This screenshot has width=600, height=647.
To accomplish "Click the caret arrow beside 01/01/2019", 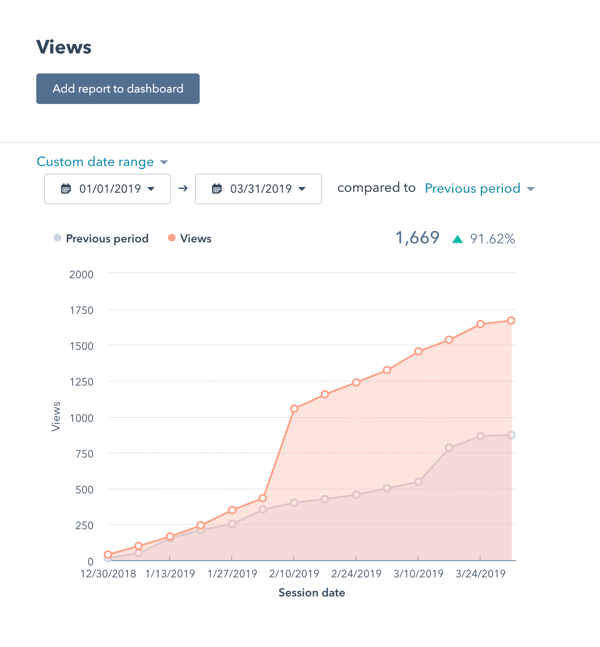I will click(152, 189).
